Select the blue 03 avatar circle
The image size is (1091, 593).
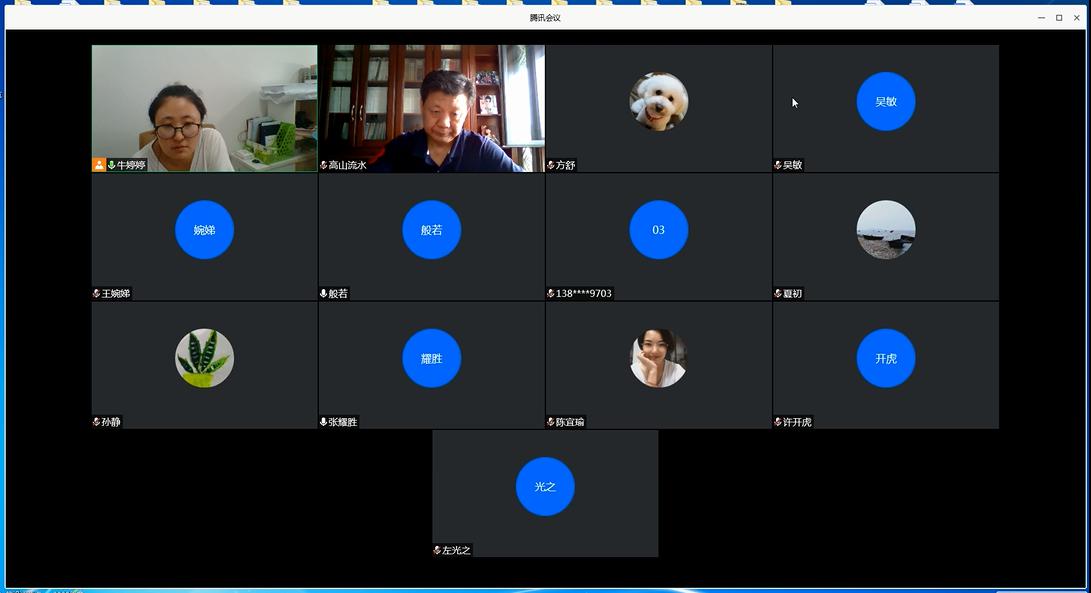pyautogui.click(x=658, y=229)
